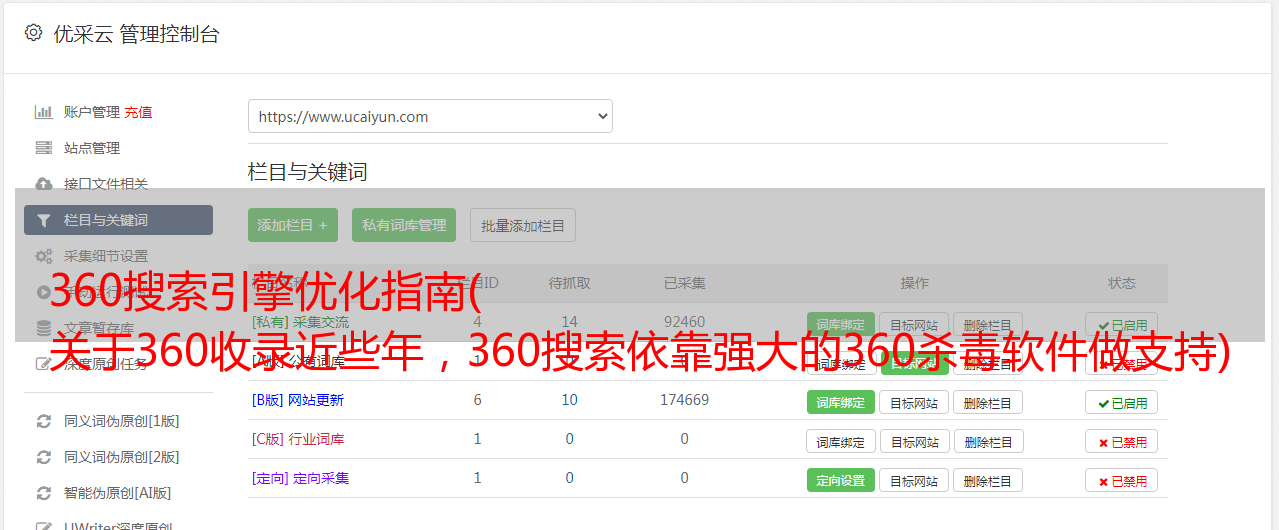Click 词库绑定 for 采集交流 row
This screenshot has height=530, width=1279.
point(841,324)
